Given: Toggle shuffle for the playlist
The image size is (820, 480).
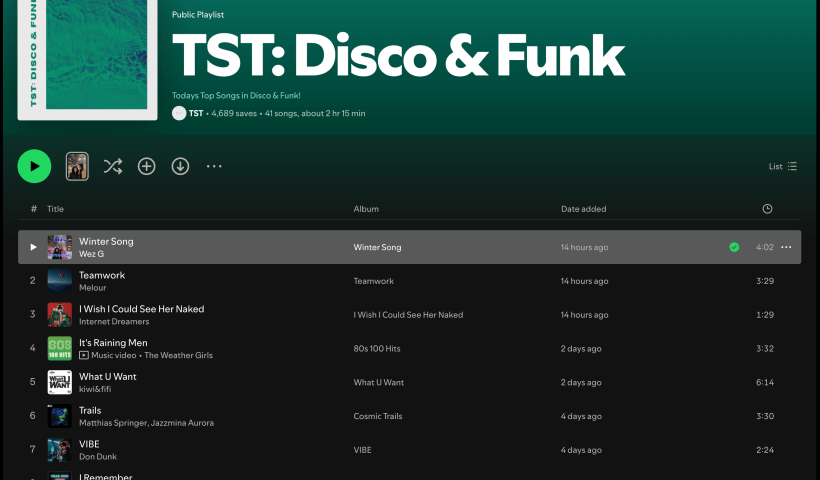Looking at the screenshot, I should tap(113, 166).
